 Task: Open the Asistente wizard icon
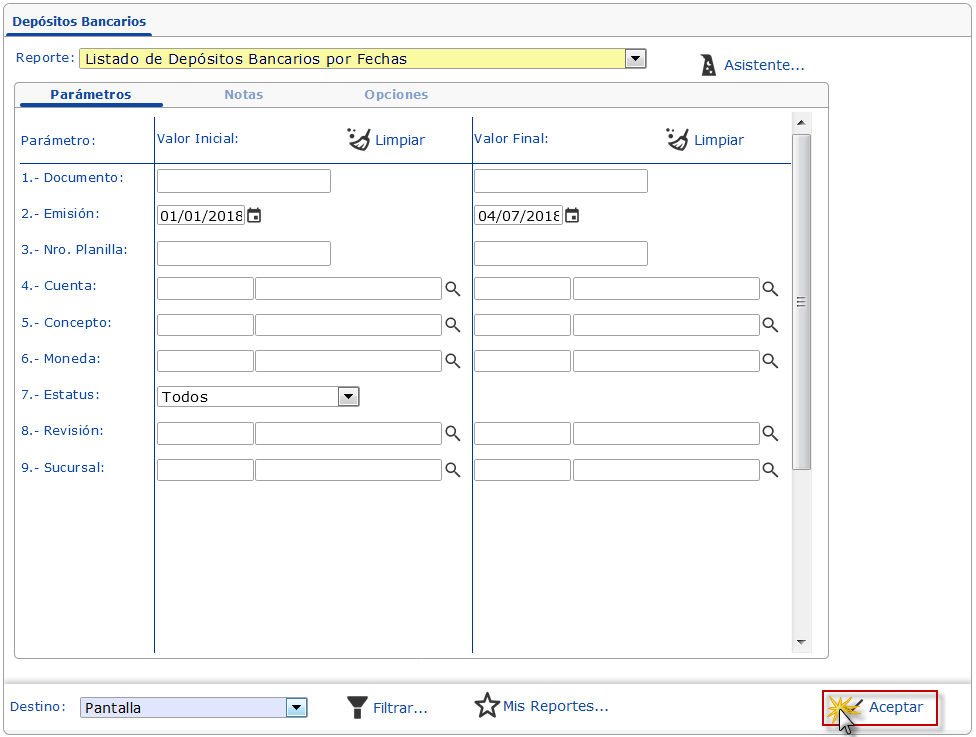708,65
